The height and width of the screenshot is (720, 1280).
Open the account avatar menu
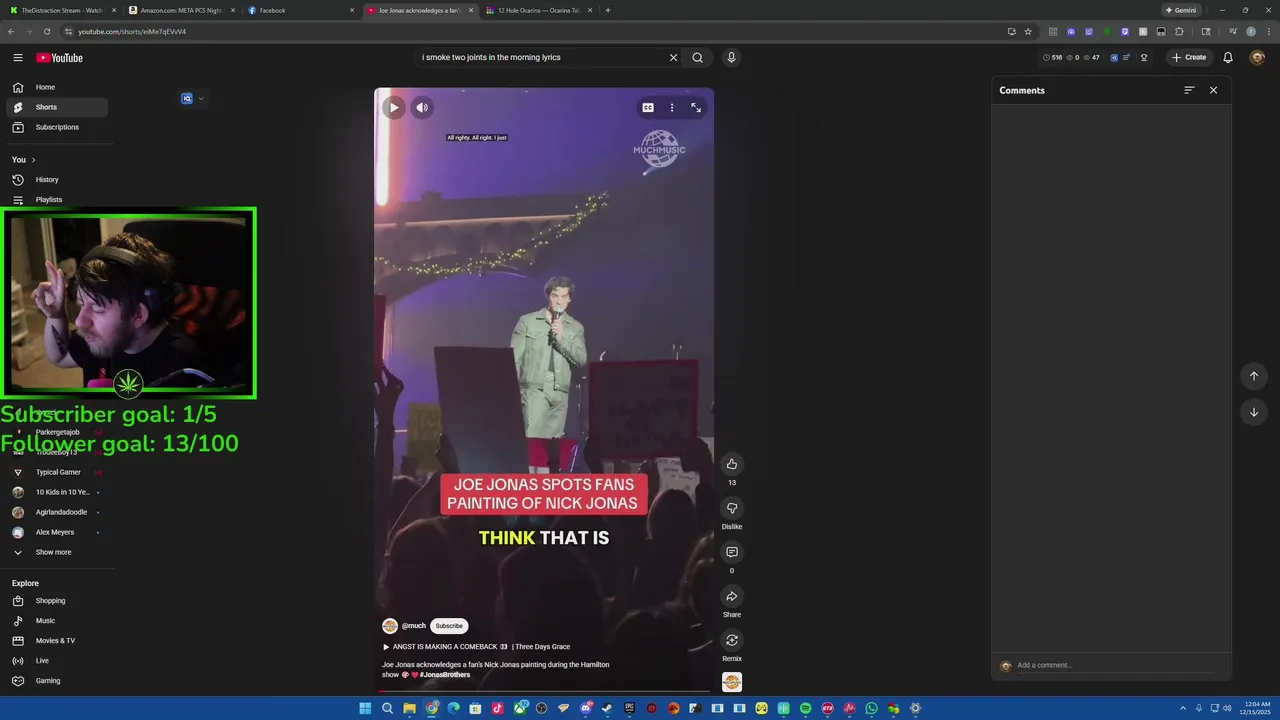tap(1257, 58)
